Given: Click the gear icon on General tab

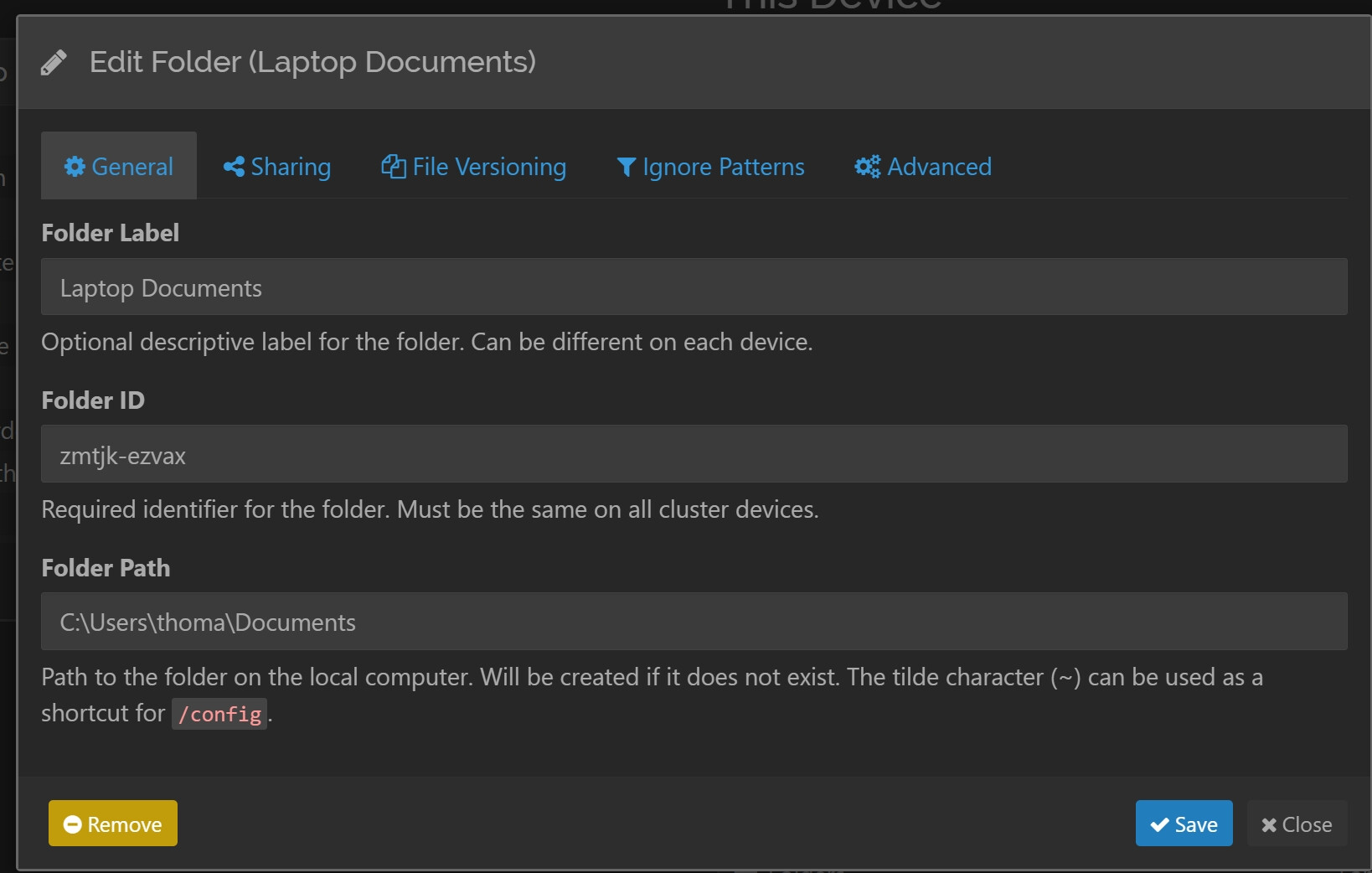Looking at the screenshot, I should click(75, 167).
